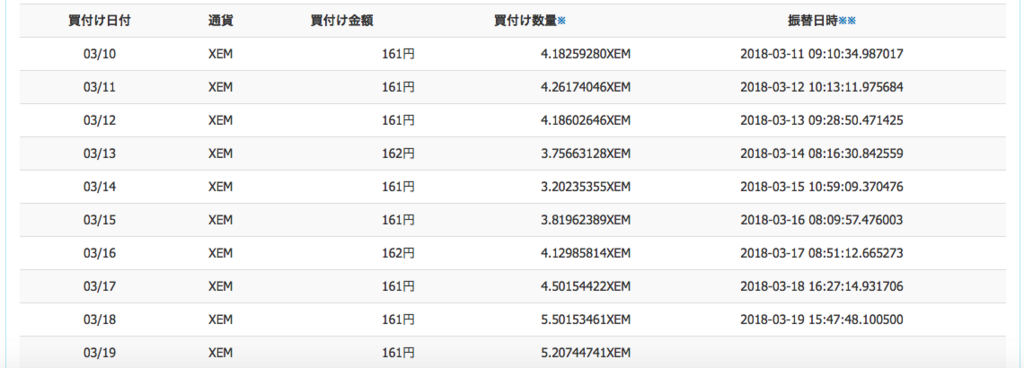
Task: Click timestamp 2018-03-17 08:51:12.665273
Action: [822, 253]
